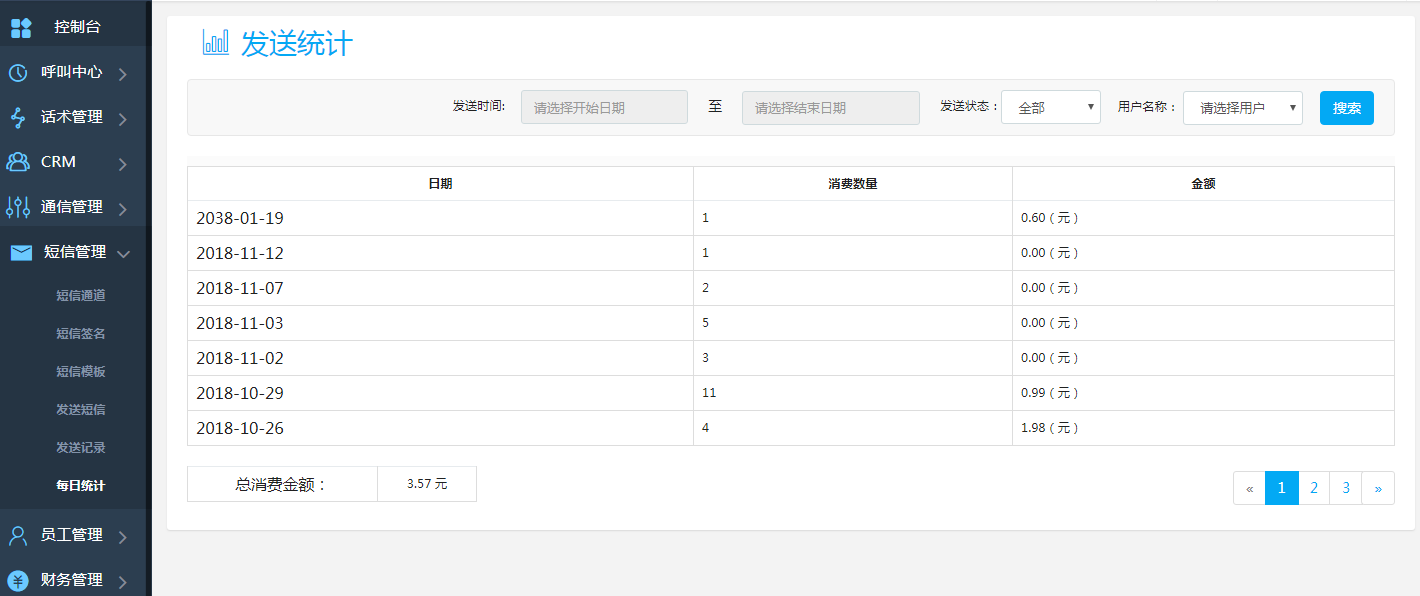Open the 发送状态 dropdown
The height and width of the screenshot is (596, 1420).
pos(1050,107)
